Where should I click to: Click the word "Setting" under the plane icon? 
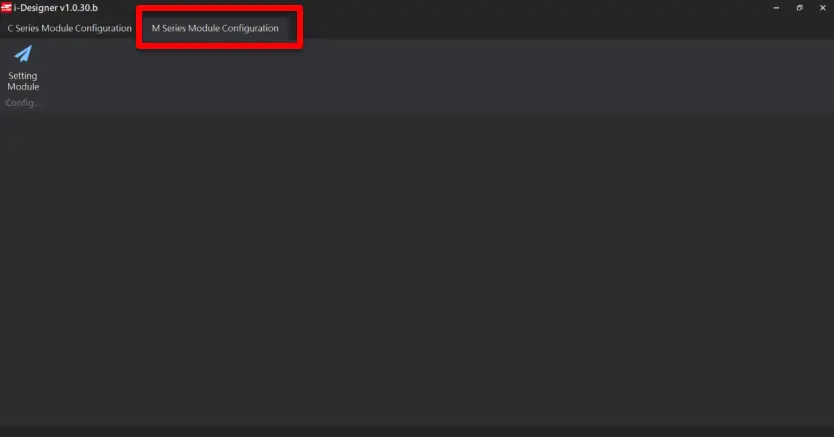tap(23, 75)
